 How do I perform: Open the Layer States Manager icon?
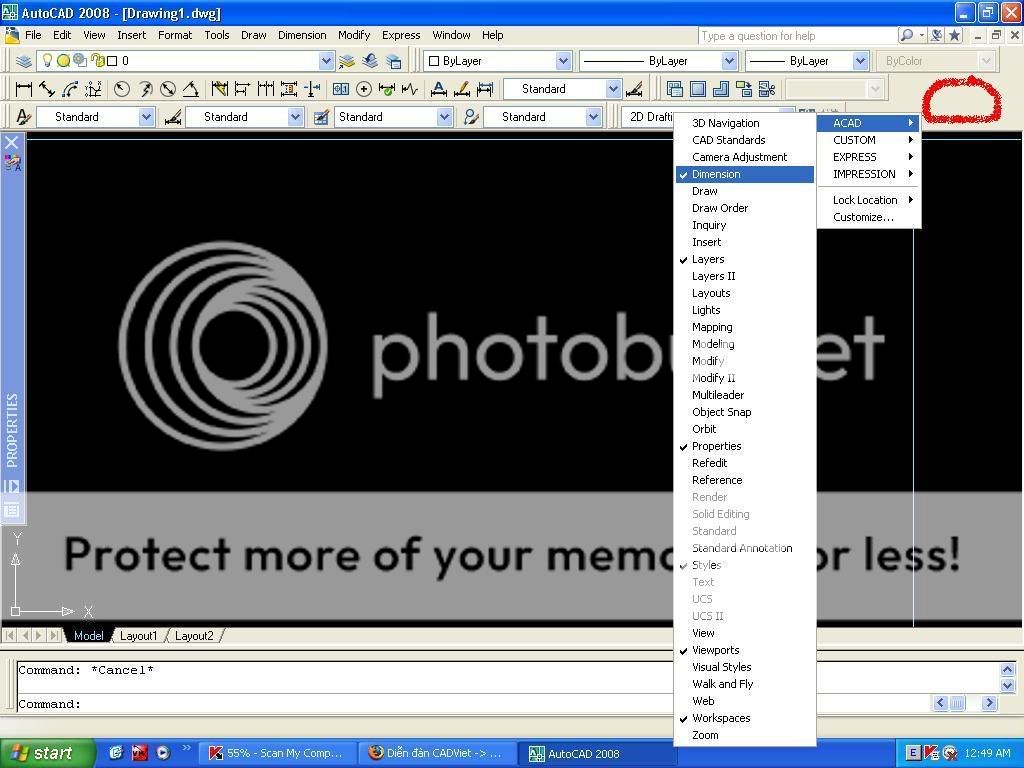coord(394,61)
